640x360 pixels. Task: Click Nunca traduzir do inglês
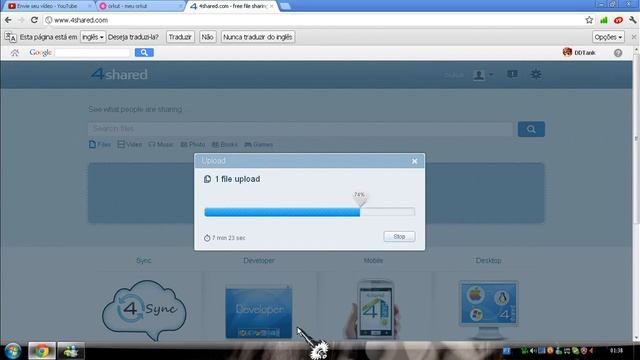(258, 37)
